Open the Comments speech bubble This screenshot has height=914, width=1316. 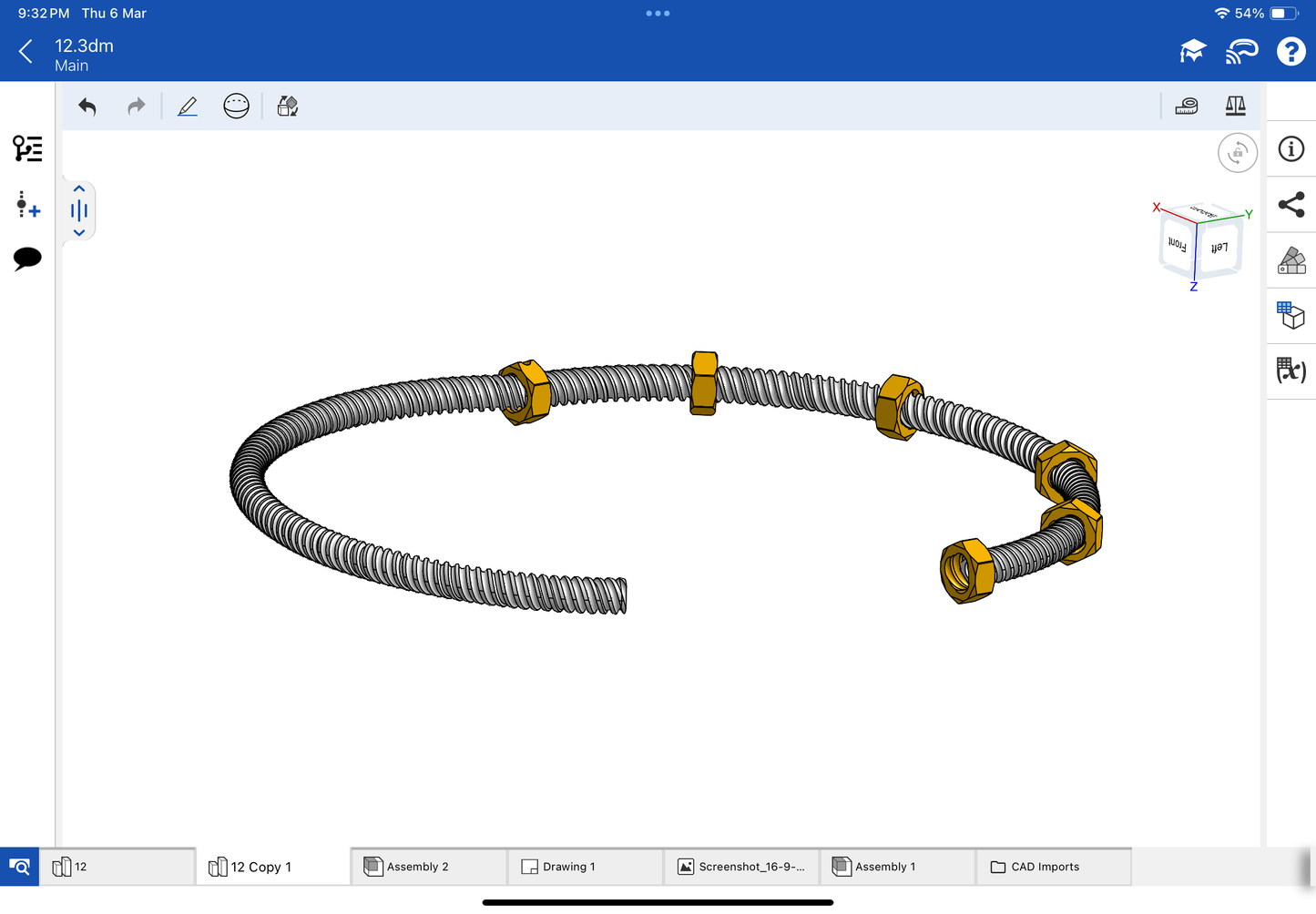[x=27, y=259]
